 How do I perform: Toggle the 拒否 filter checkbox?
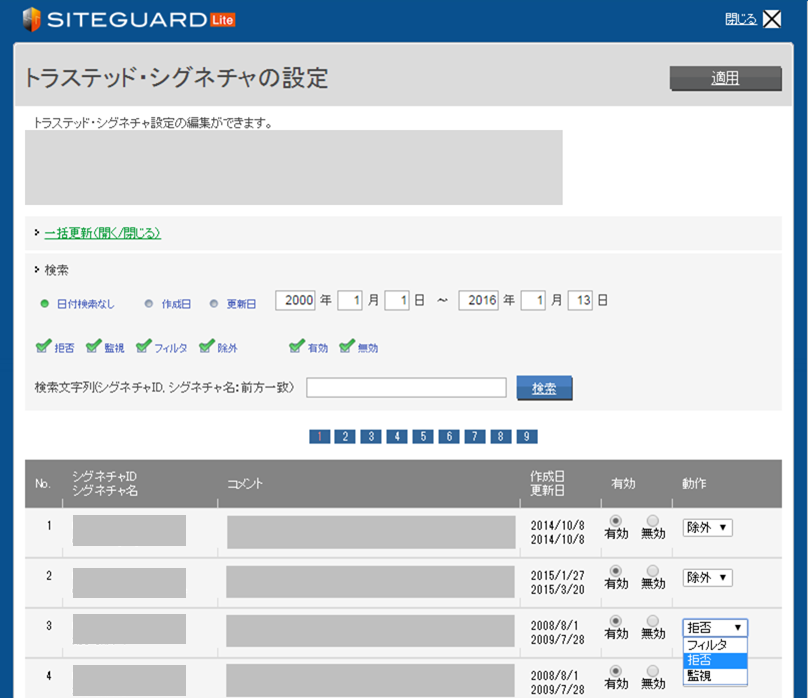coord(43,347)
